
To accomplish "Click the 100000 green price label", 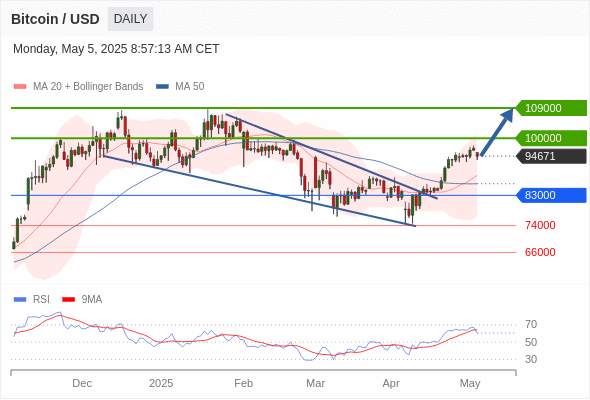I will coord(551,138).
